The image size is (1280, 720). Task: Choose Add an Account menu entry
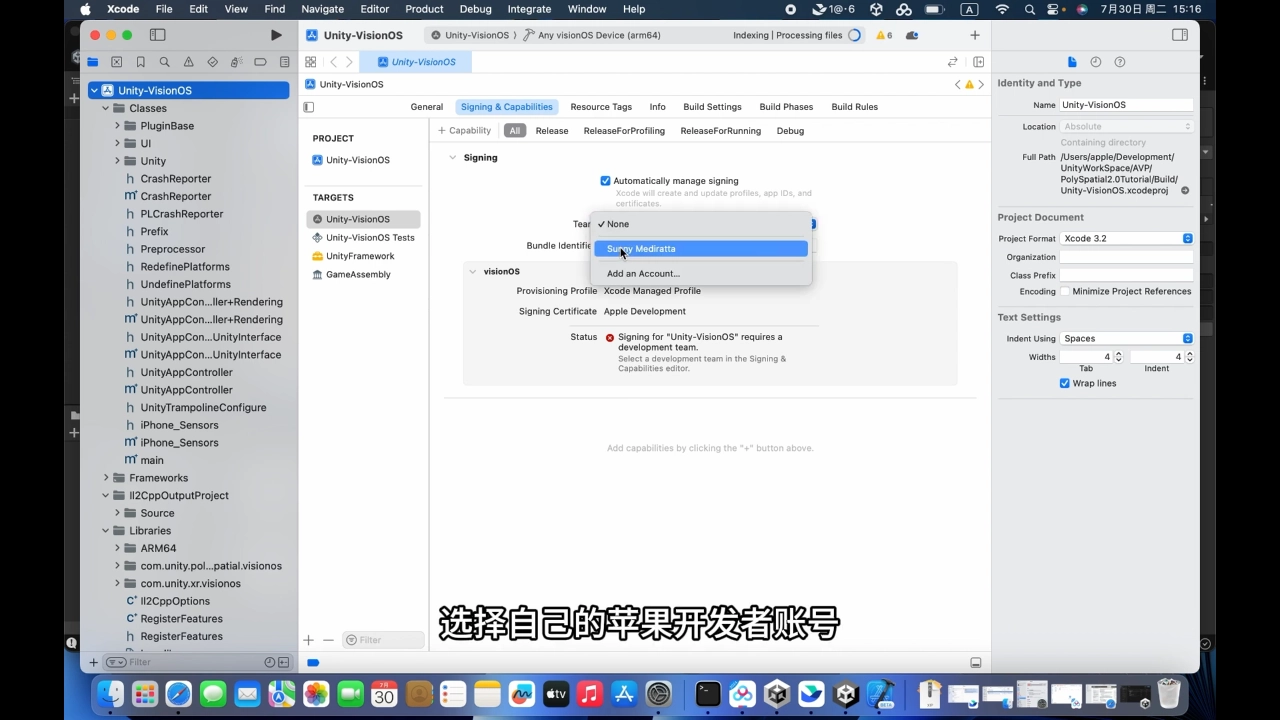(x=701, y=274)
